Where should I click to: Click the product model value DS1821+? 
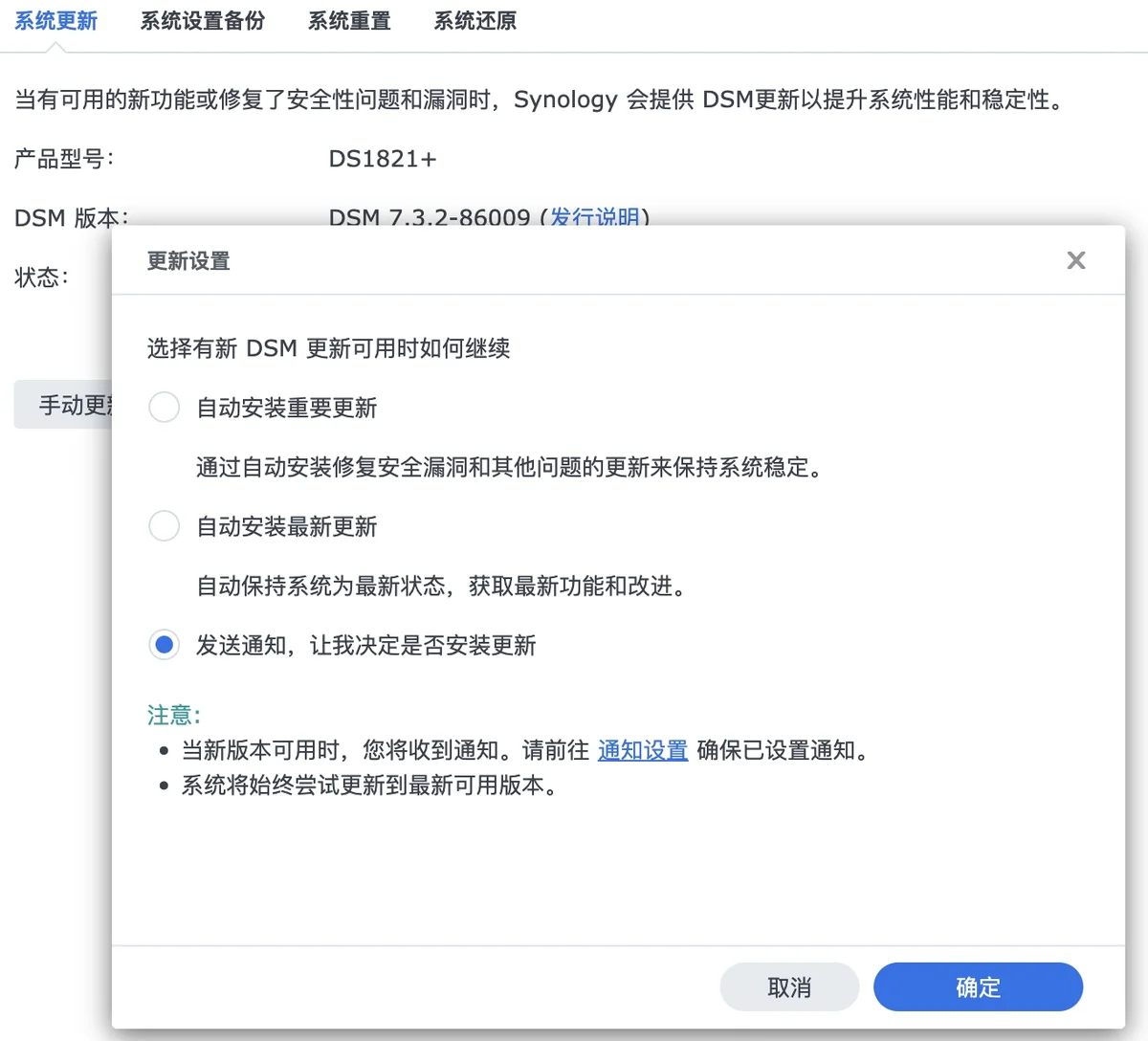click(383, 159)
